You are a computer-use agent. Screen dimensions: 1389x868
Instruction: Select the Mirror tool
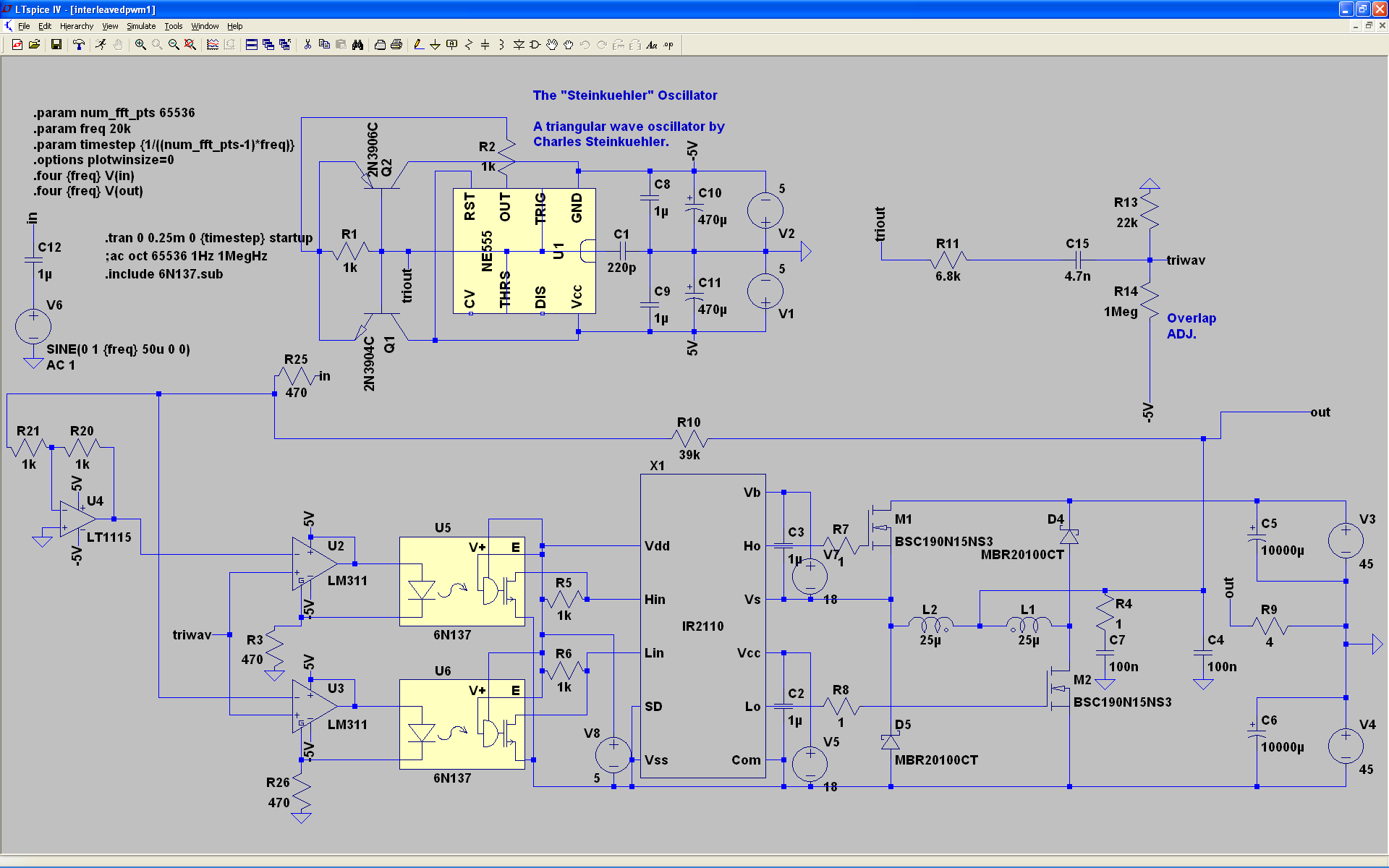click(635, 45)
